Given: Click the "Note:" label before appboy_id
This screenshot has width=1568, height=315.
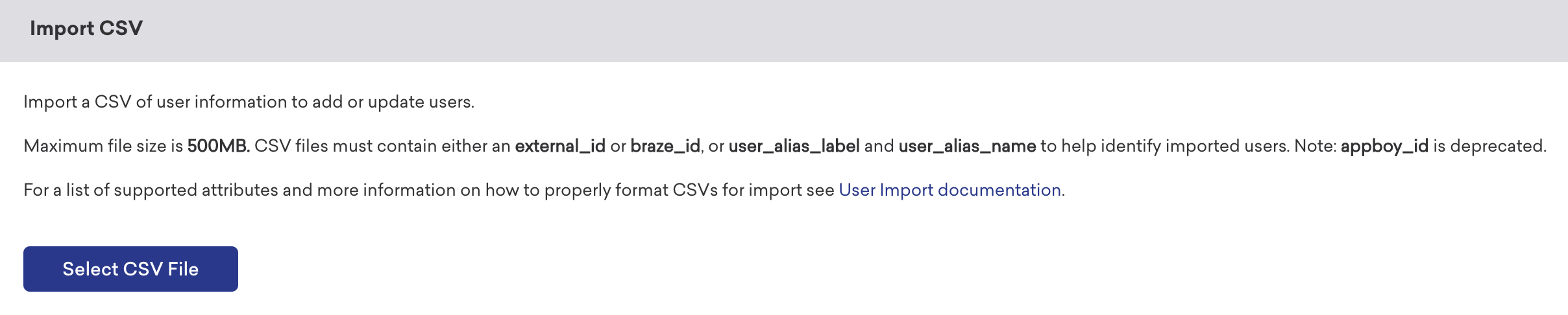Looking at the screenshot, I should tap(1315, 146).
